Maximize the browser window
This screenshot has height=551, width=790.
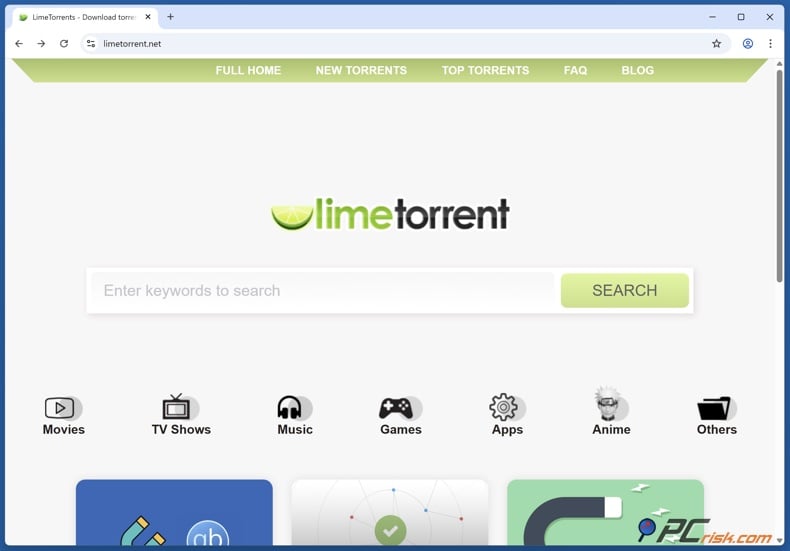[741, 17]
